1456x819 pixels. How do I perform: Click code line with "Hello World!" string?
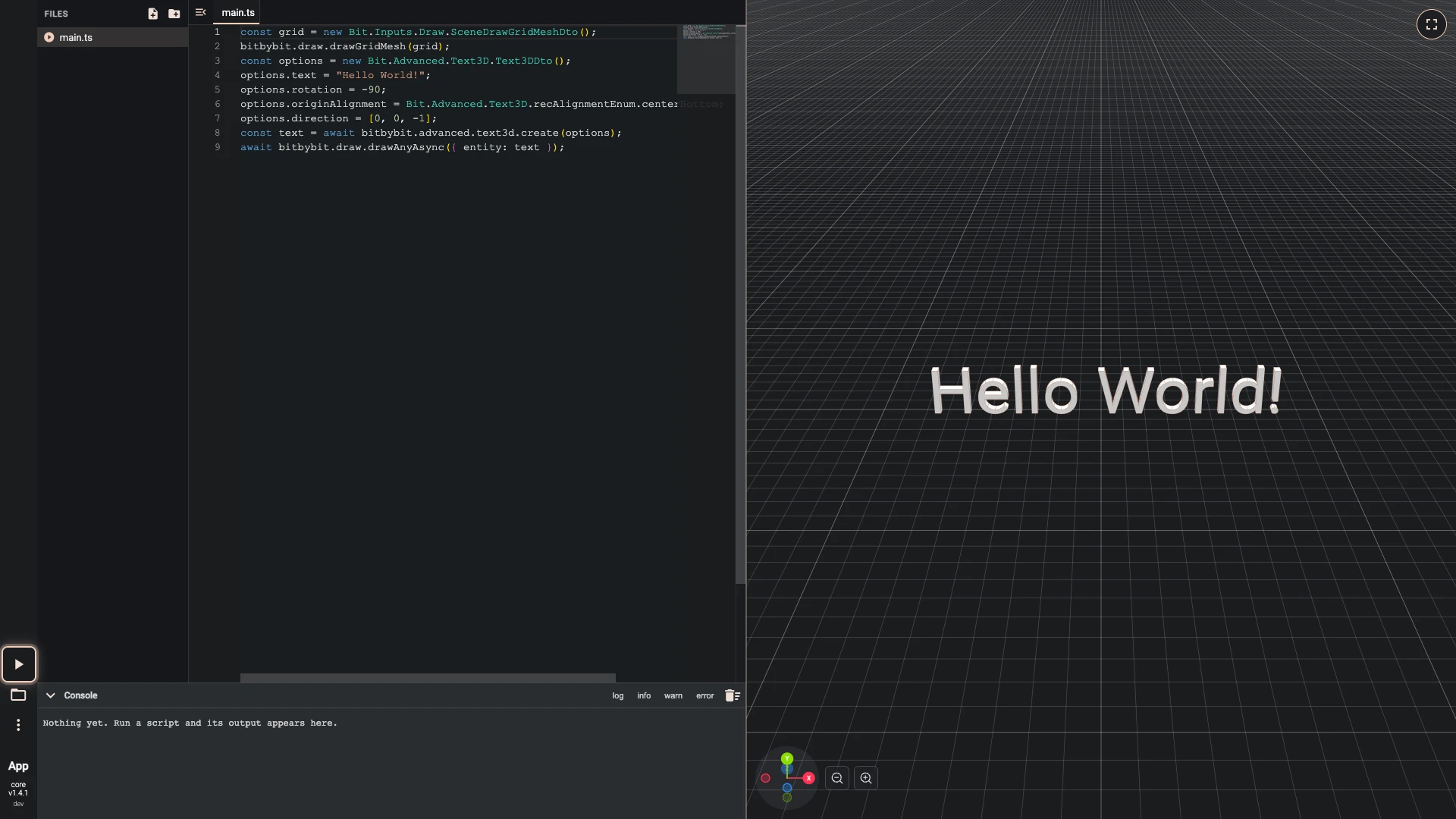(x=335, y=75)
